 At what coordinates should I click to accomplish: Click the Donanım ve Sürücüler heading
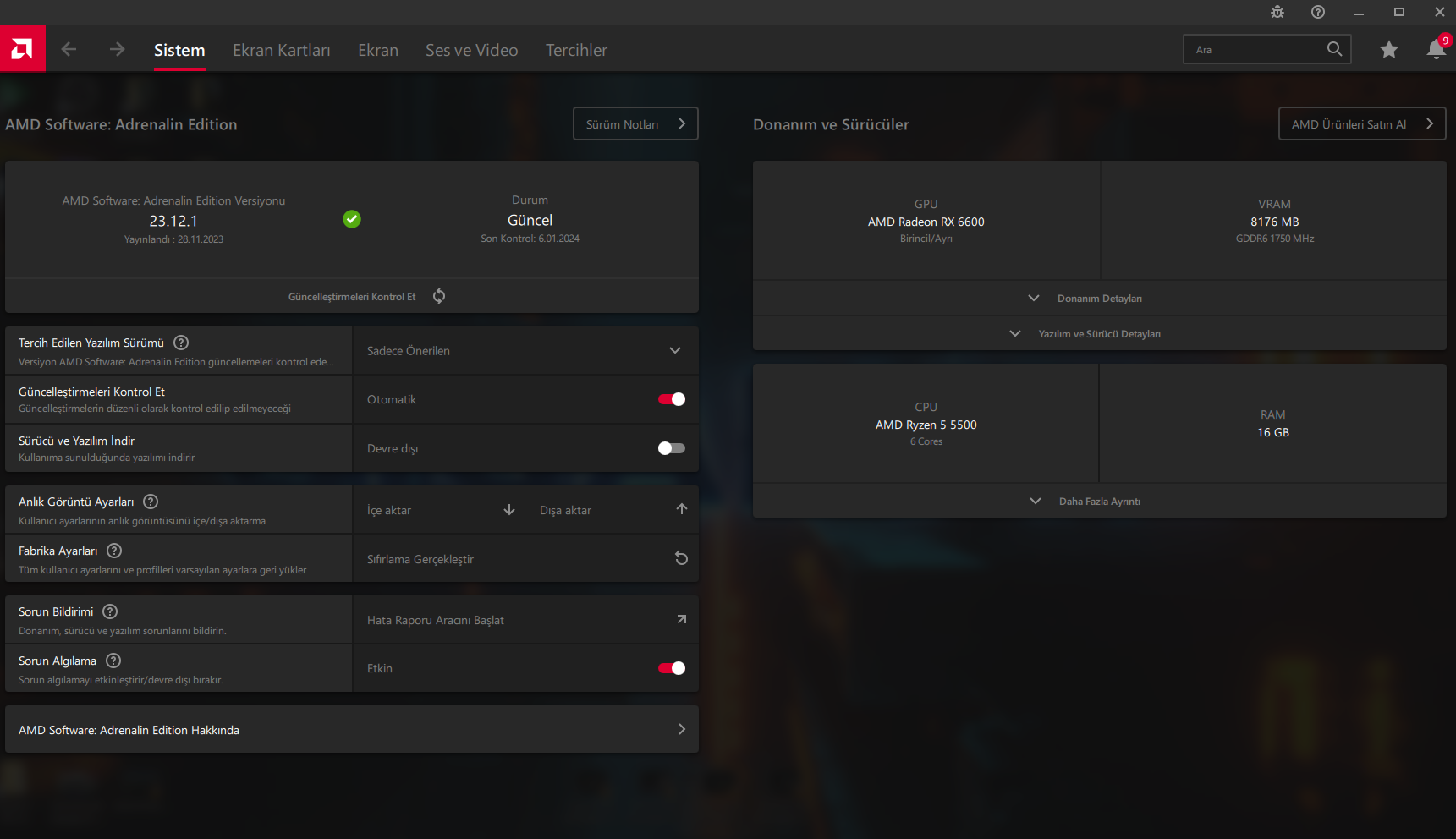click(832, 124)
